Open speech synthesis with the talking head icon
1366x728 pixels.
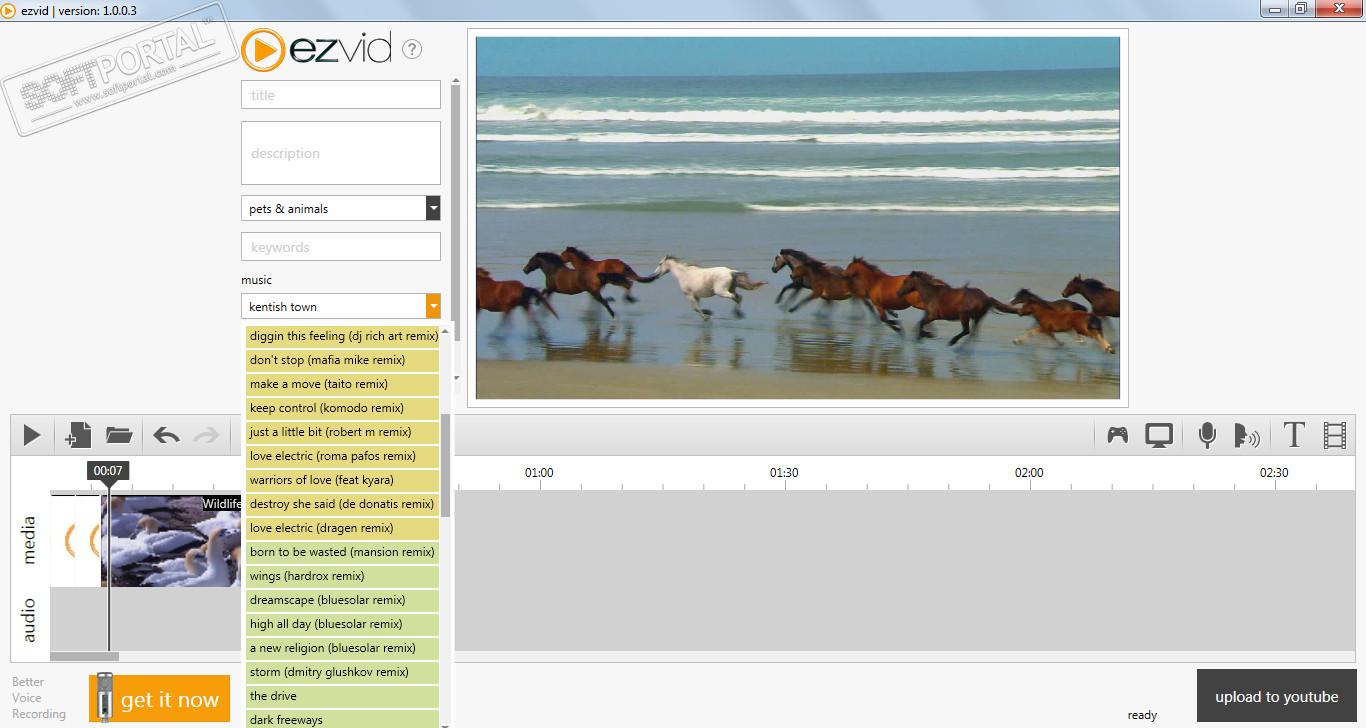[1246, 435]
